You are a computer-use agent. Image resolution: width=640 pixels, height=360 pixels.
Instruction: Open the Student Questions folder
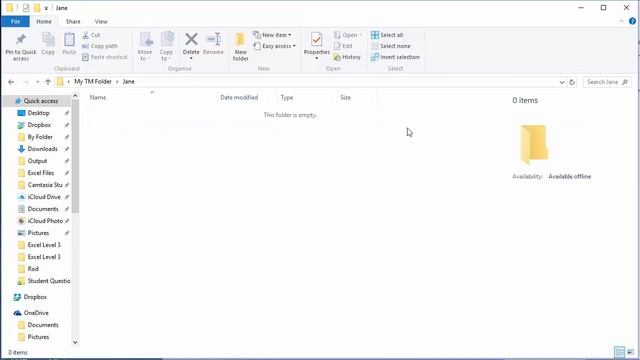49,281
